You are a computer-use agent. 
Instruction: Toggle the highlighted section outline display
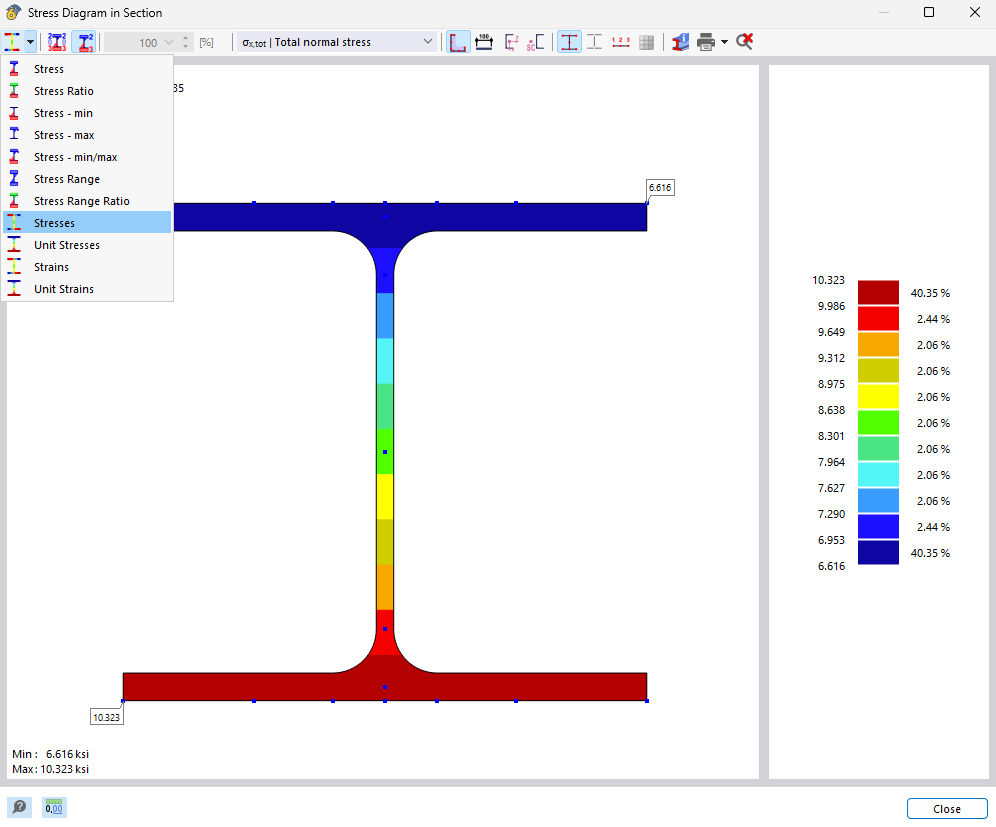tap(458, 42)
